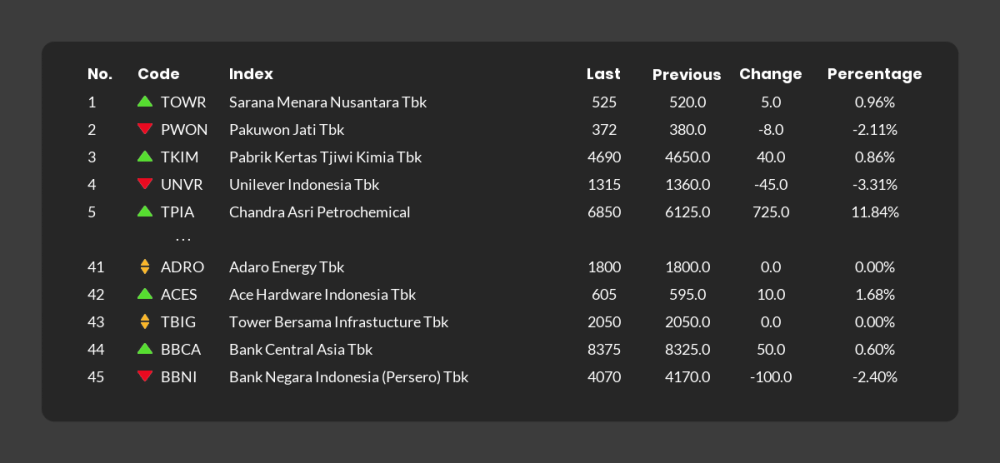Click the 11.84% percentage value
1000x463 pixels.
pos(875,212)
